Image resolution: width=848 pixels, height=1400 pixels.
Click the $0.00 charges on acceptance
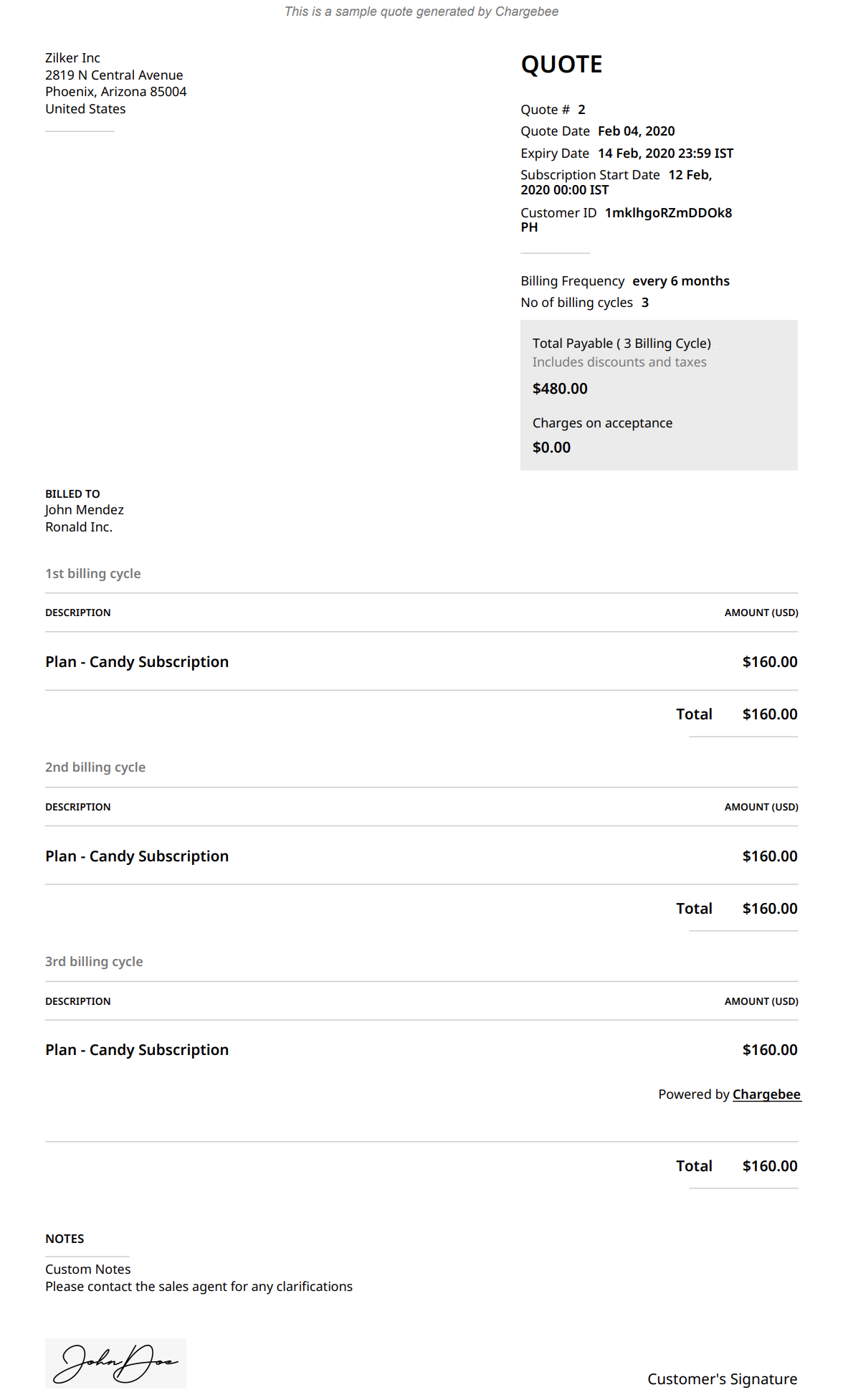coord(551,448)
